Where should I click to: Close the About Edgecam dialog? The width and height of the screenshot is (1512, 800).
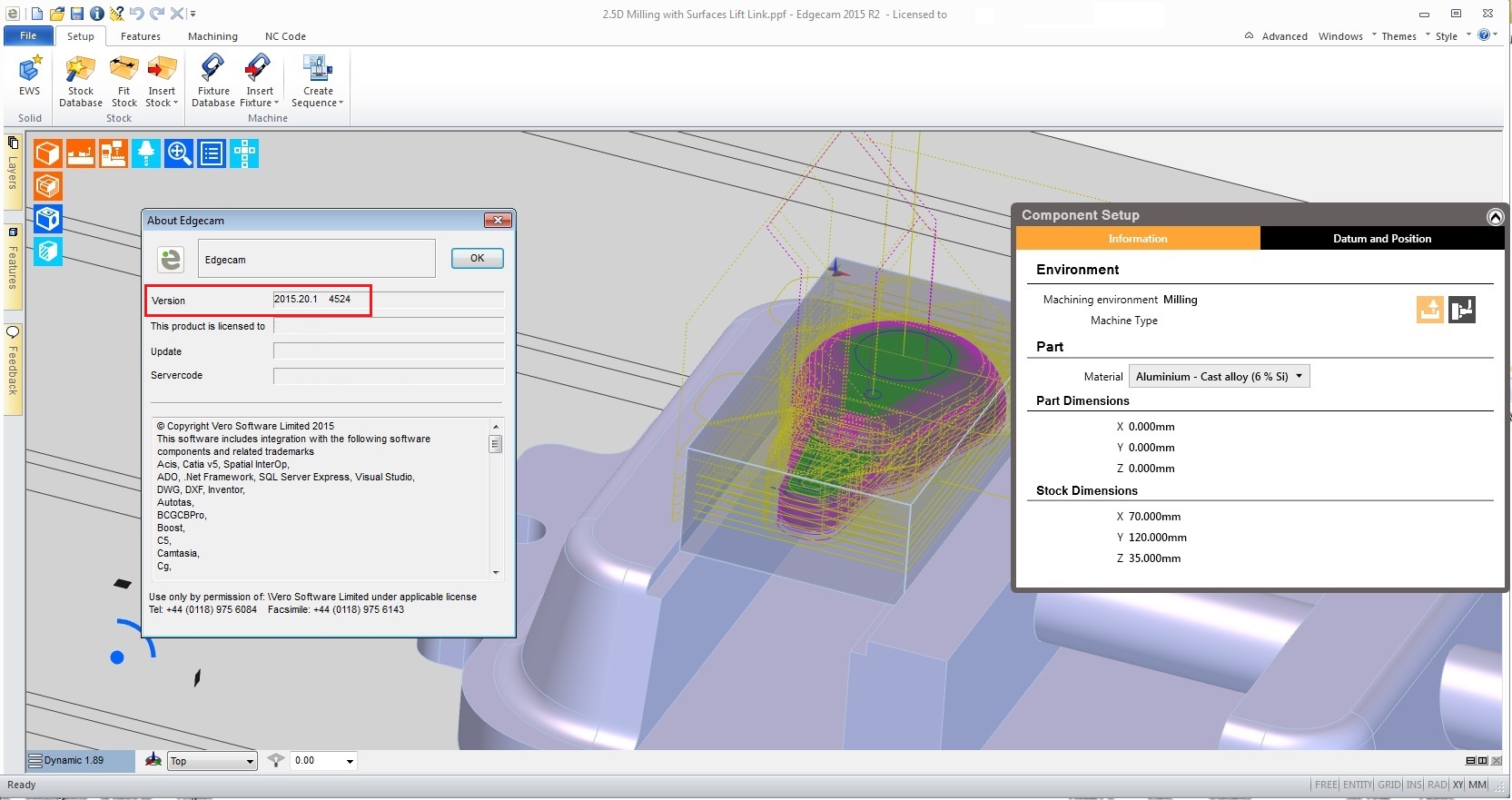(x=498, y=220)
